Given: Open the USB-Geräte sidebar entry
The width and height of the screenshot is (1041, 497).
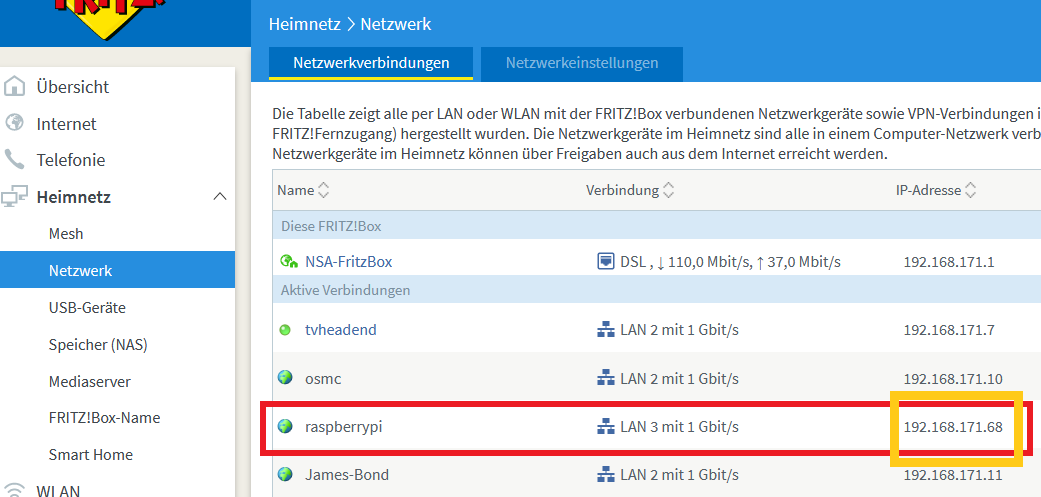Looking at the screenshot, I should (x=87, y=308).
